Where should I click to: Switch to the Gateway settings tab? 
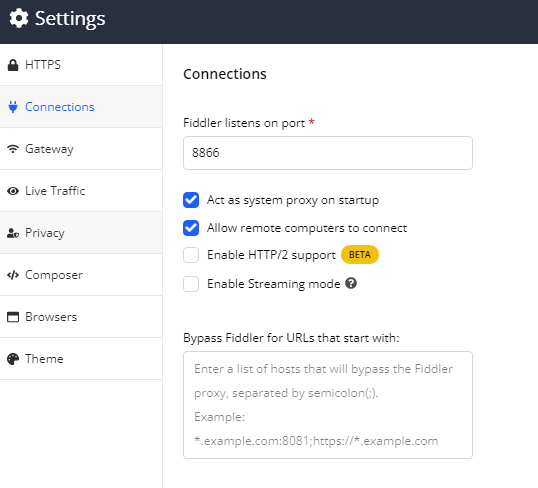(x=81, y=149)
